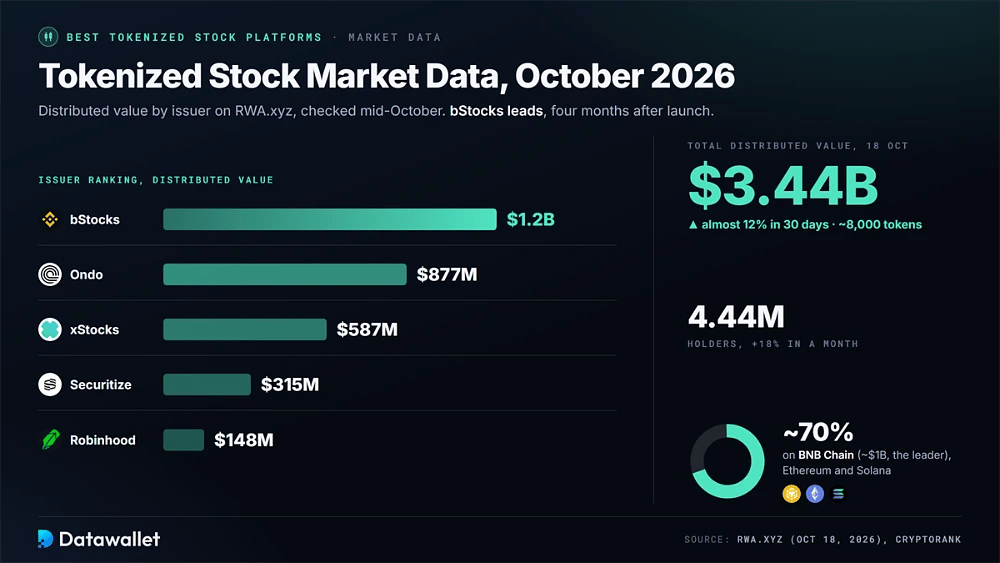Click the '4.44M' holders figure
The height and width of the screenshot is (563, 1000).
[x=736, y=317]
